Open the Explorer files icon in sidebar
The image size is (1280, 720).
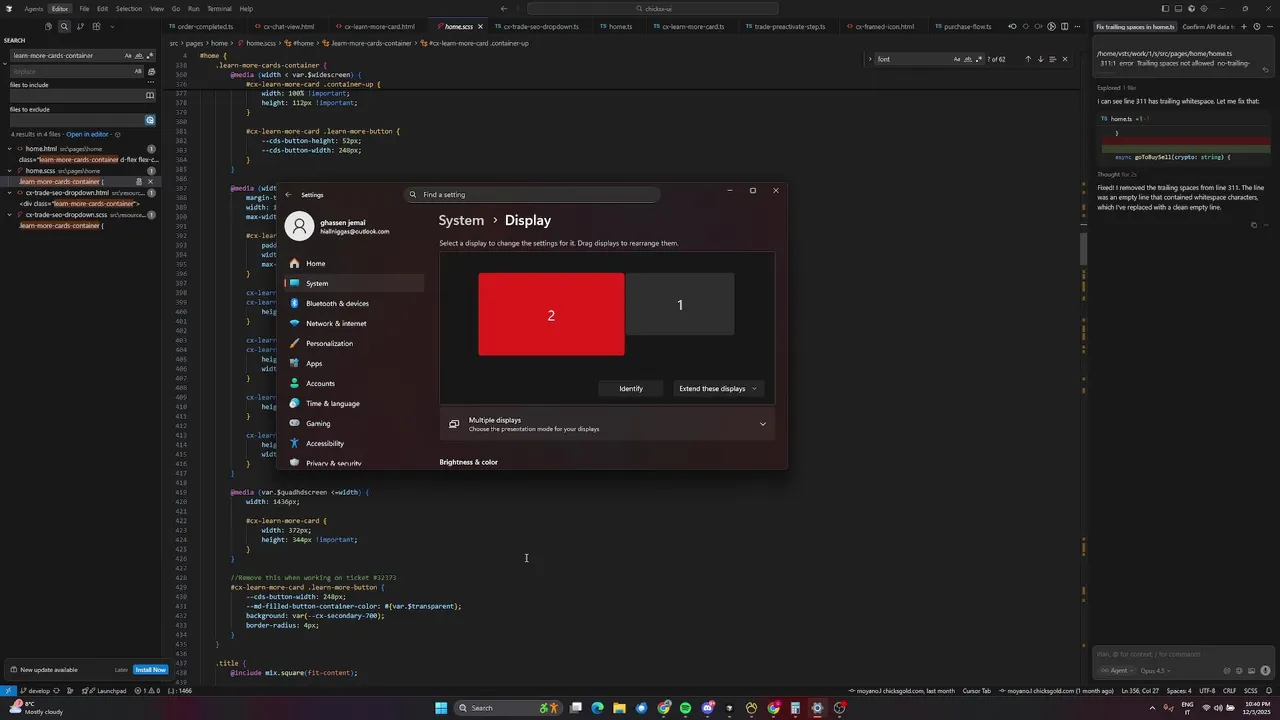pos(48,27)
